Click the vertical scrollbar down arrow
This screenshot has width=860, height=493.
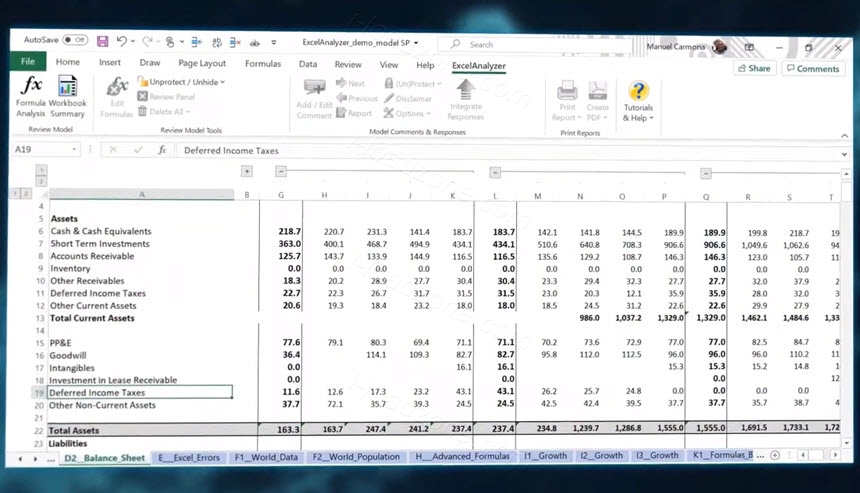point(846,443)
